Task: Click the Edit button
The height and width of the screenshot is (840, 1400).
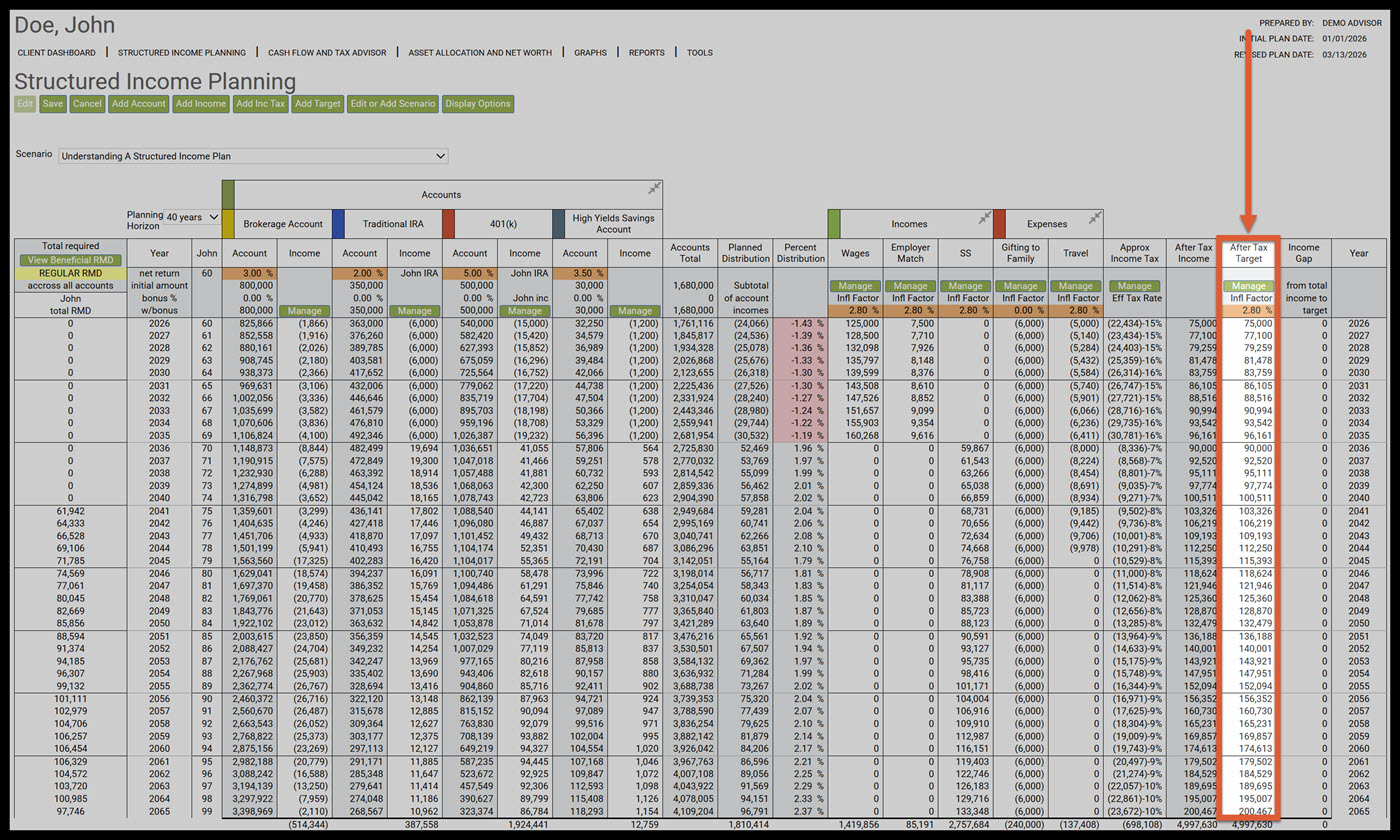Action: pyautogui.click(x=26, y=103)
